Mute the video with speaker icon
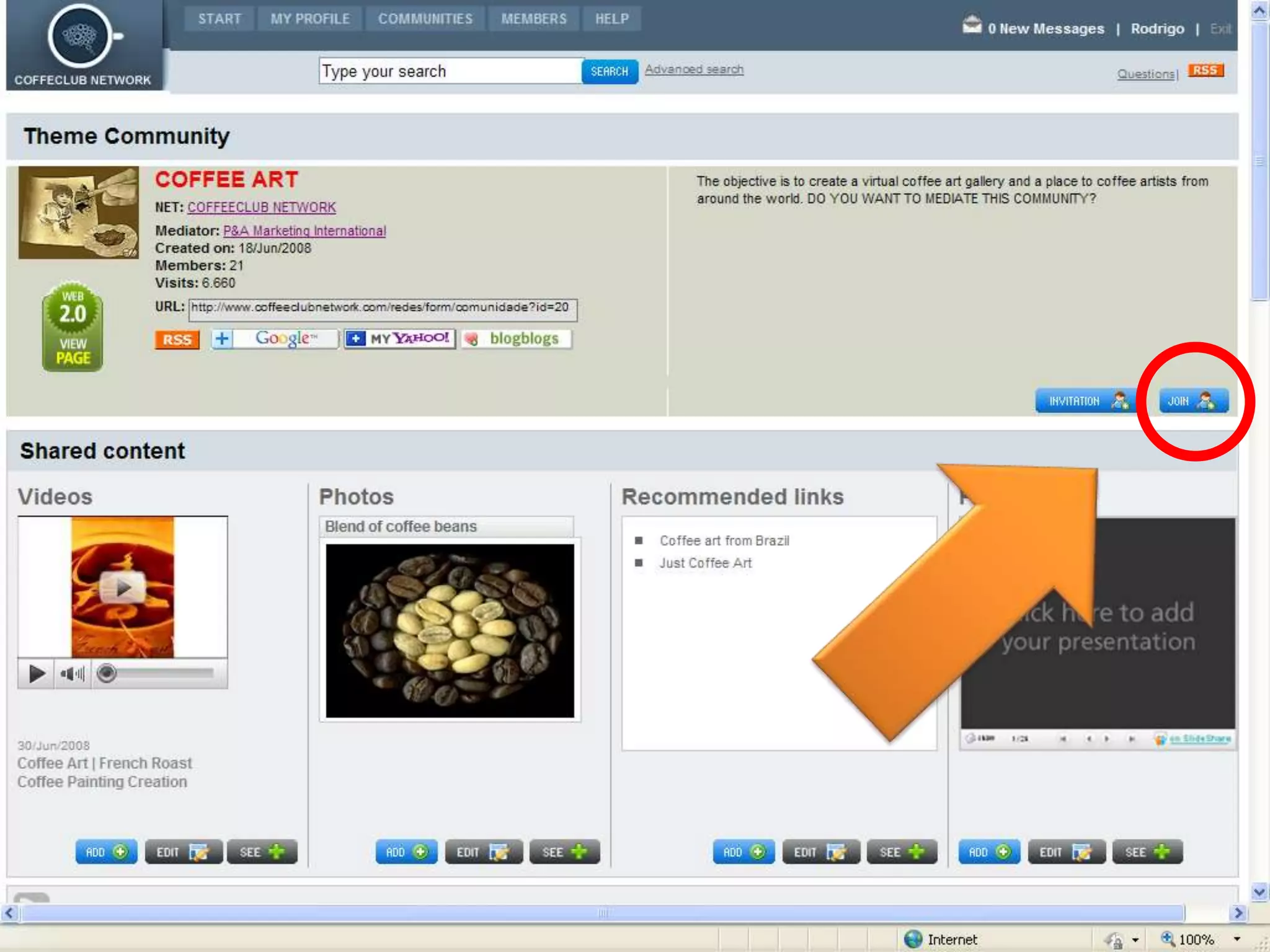 point(72,673)
